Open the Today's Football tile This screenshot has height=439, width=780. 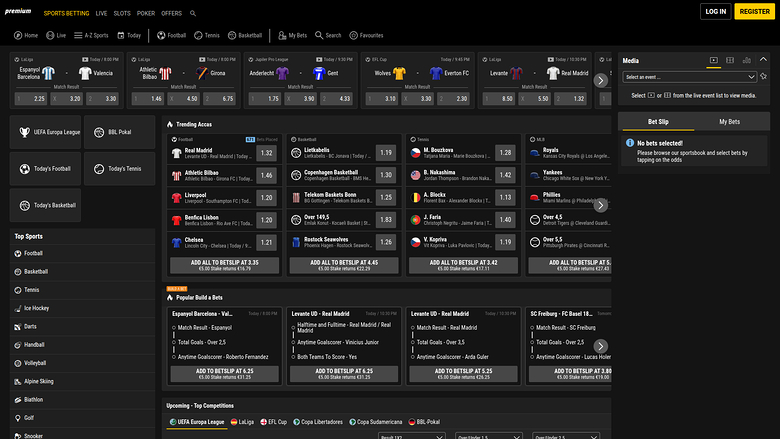pyautogui.click(x=45, y=169)
